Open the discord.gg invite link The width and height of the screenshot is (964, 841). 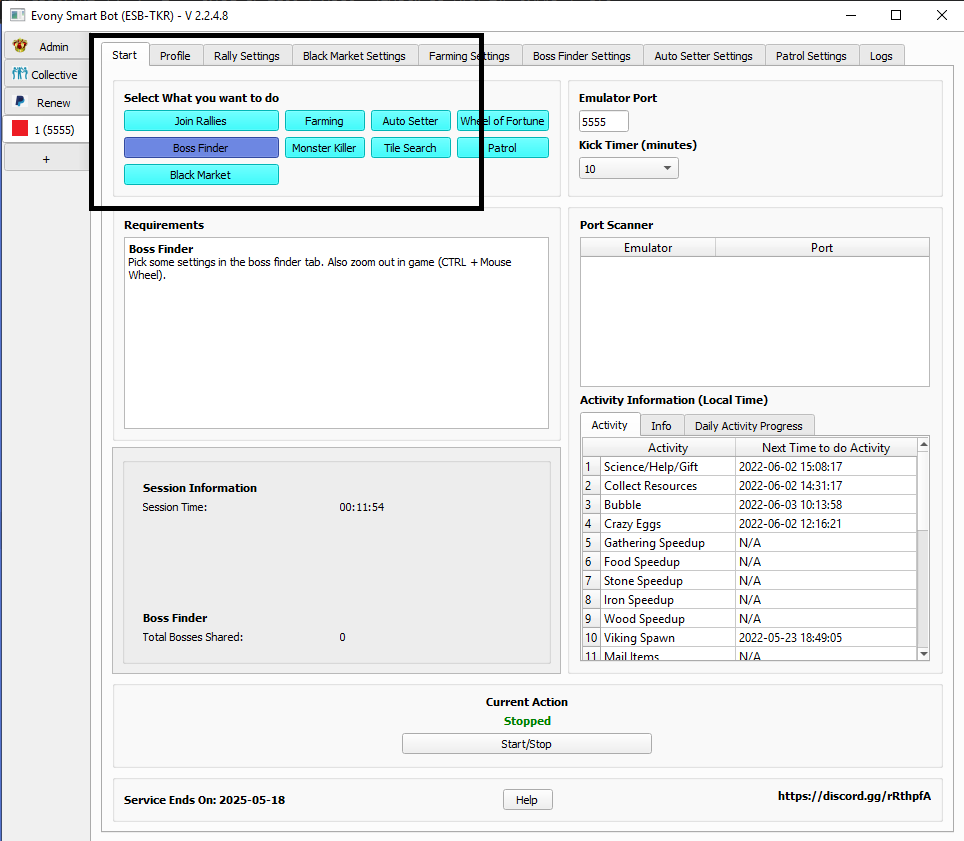click(854, 796)
